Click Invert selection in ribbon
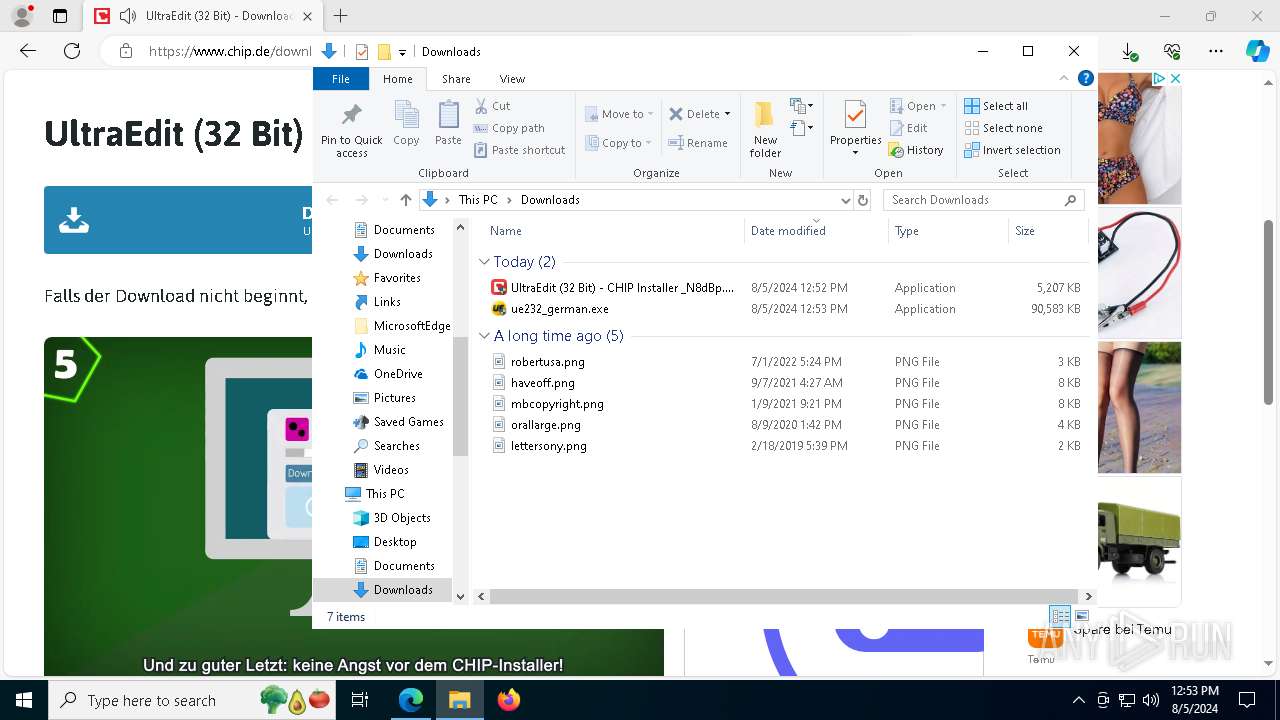Viewport: 1280px width, 720px height. click(1012, 150)
